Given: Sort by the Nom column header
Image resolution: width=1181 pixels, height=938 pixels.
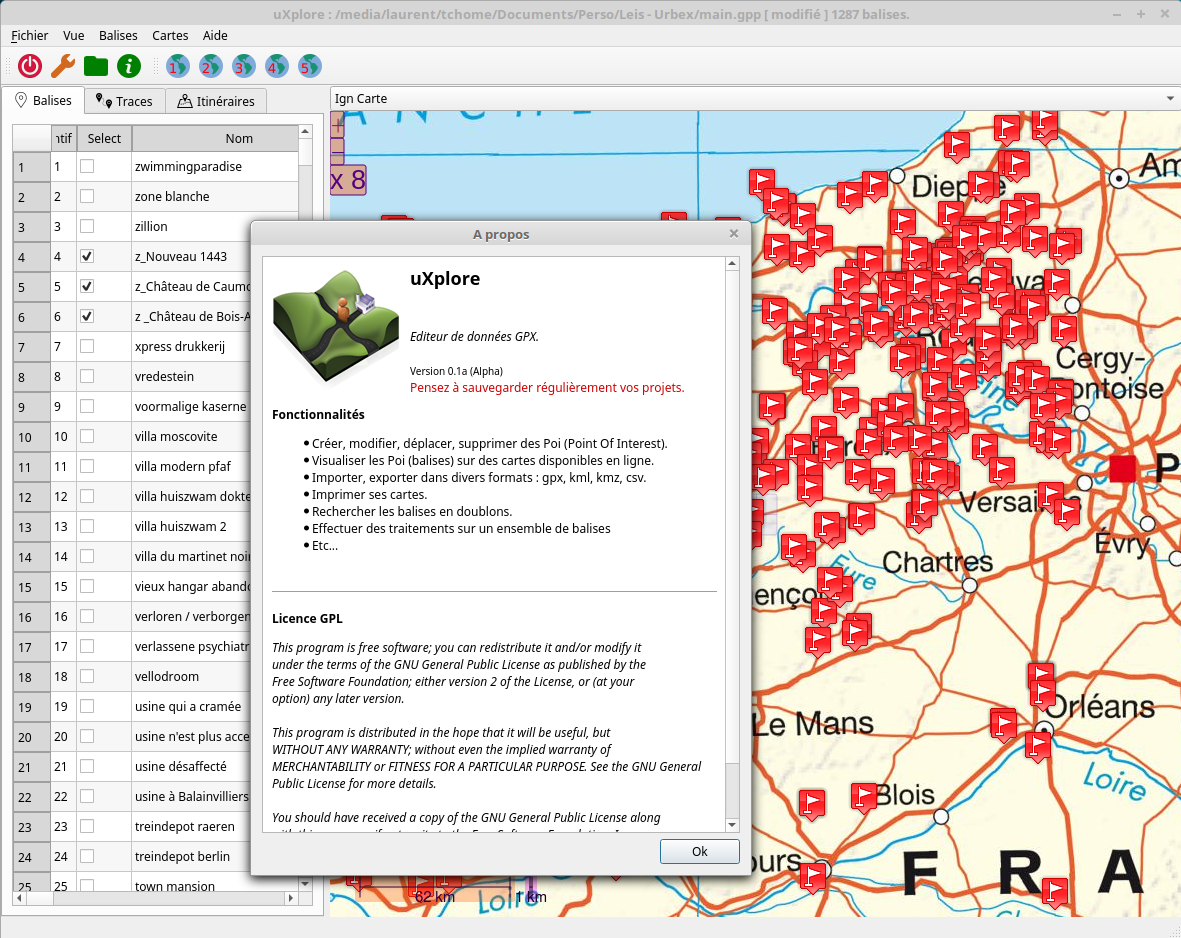Looking at the screenshot, I should point(215,139).
